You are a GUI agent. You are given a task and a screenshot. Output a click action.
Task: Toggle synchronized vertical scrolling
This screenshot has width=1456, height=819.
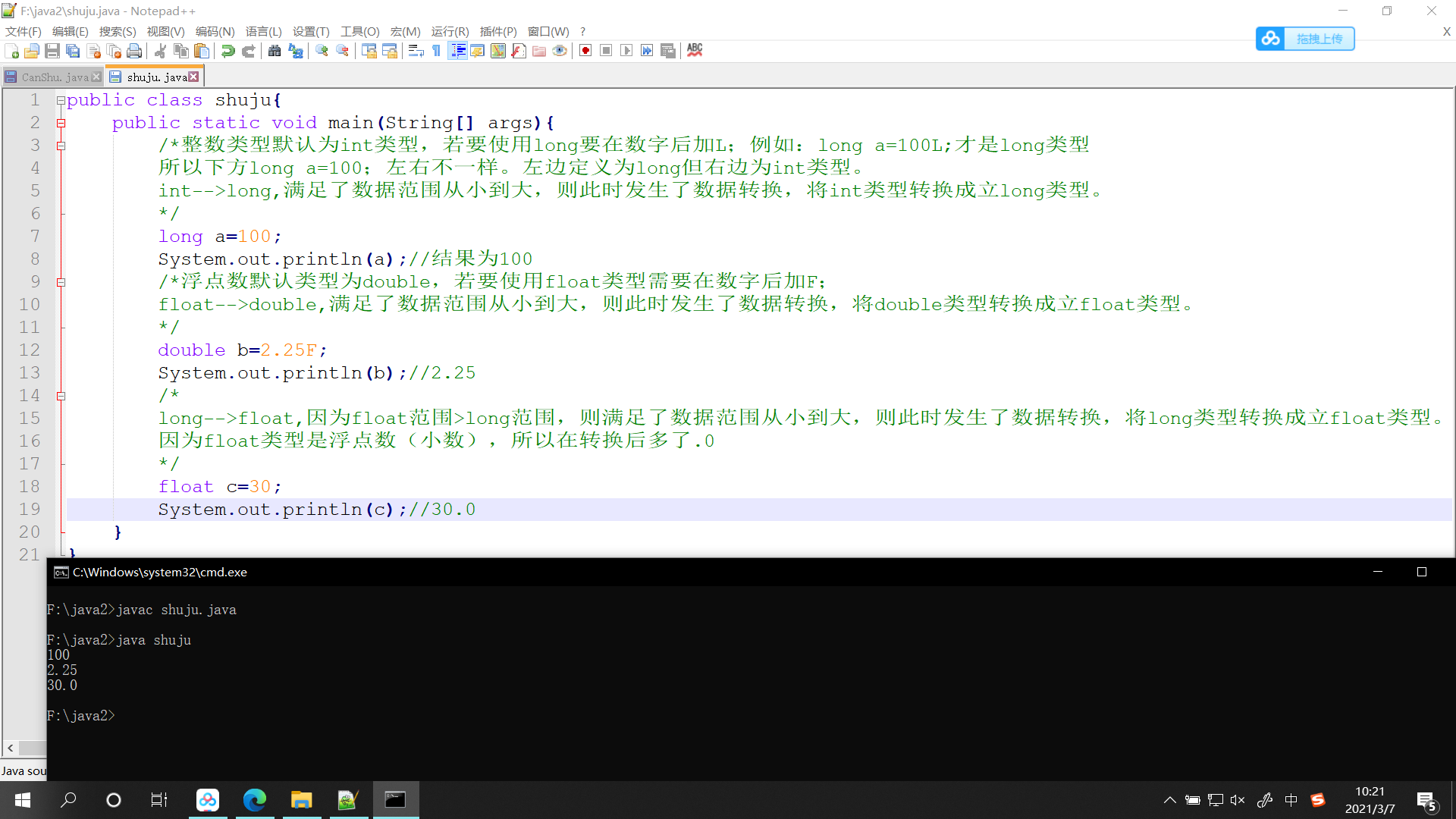coord(369,51)
